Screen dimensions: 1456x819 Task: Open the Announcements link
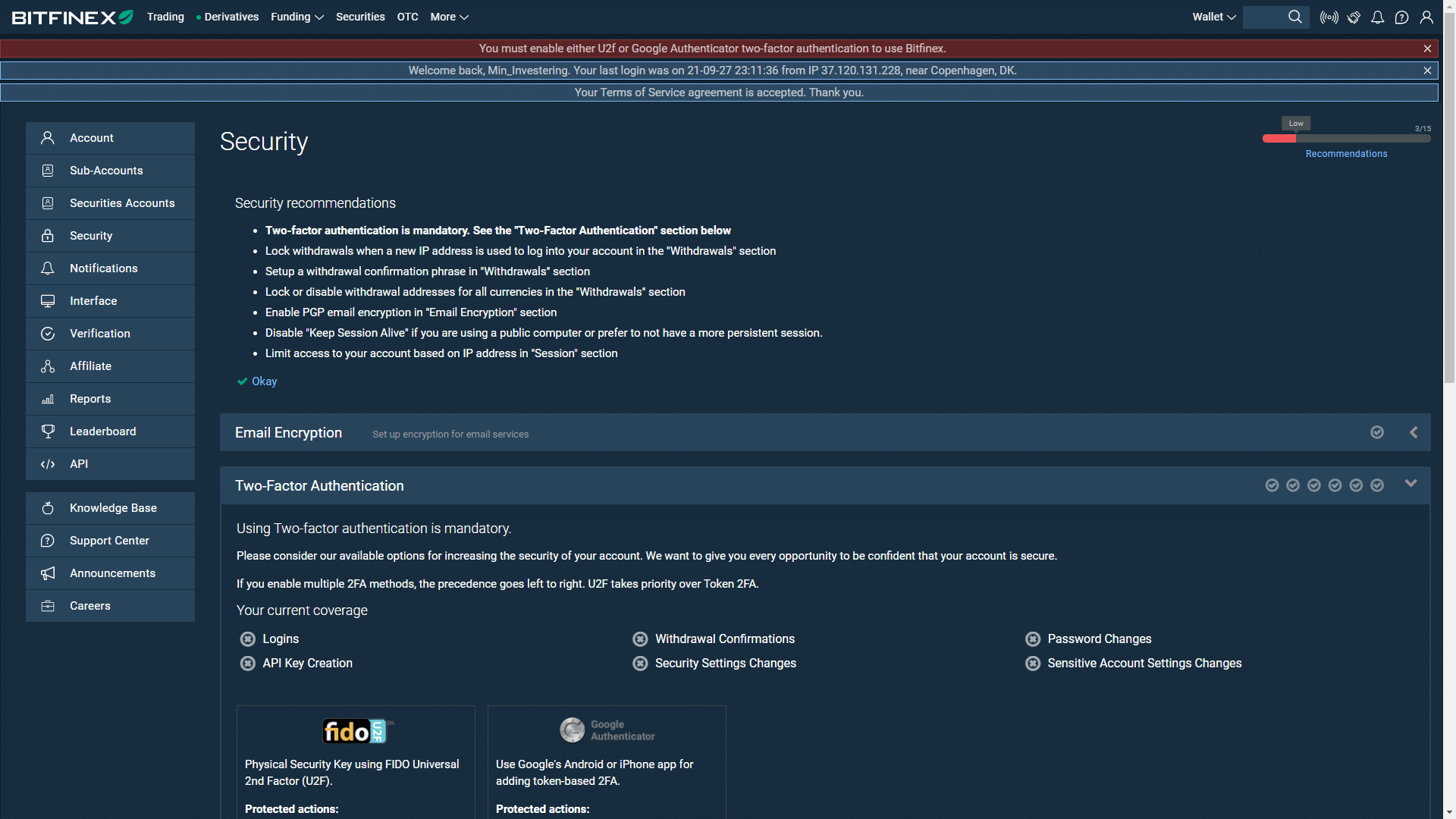coord(110,573)
